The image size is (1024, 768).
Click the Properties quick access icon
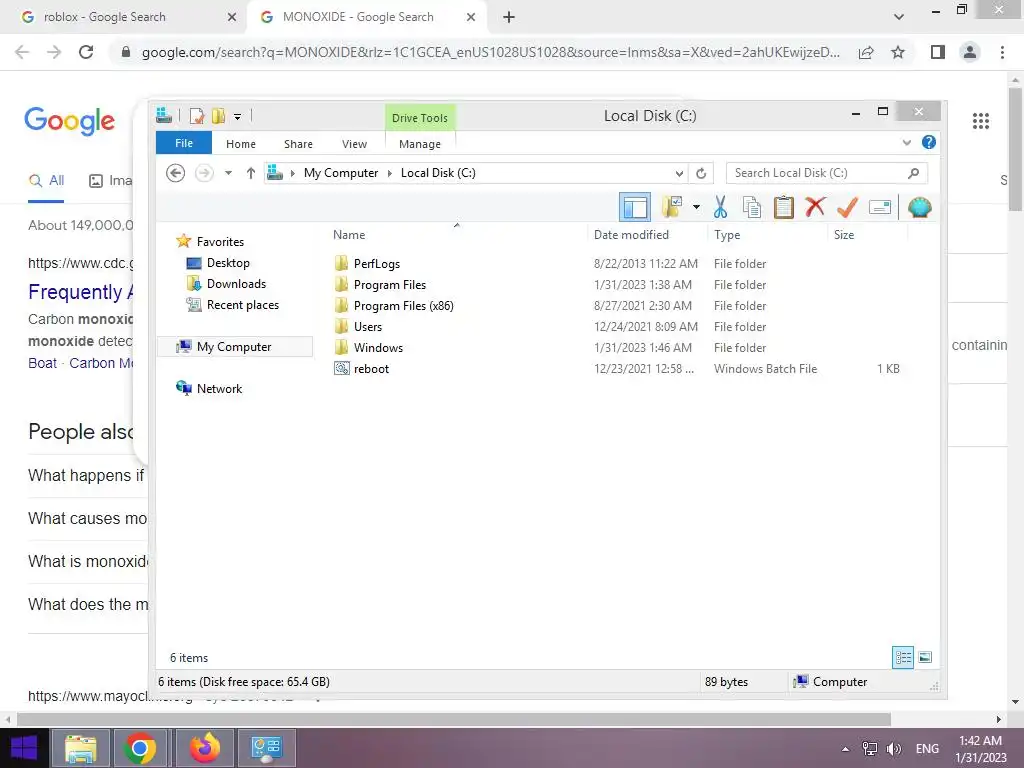coord(197,116)
